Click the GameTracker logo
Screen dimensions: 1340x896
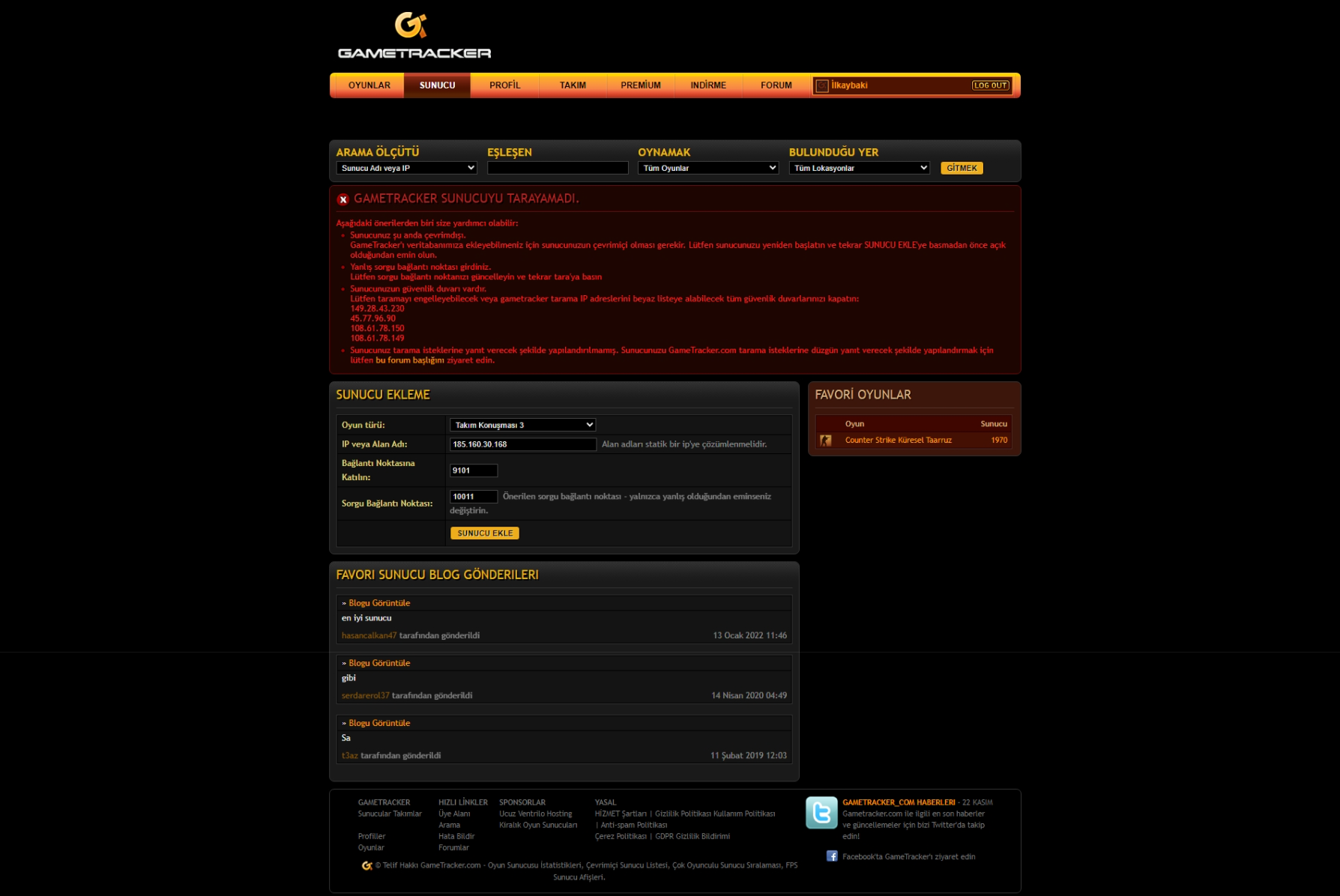[x=414, y=35]
